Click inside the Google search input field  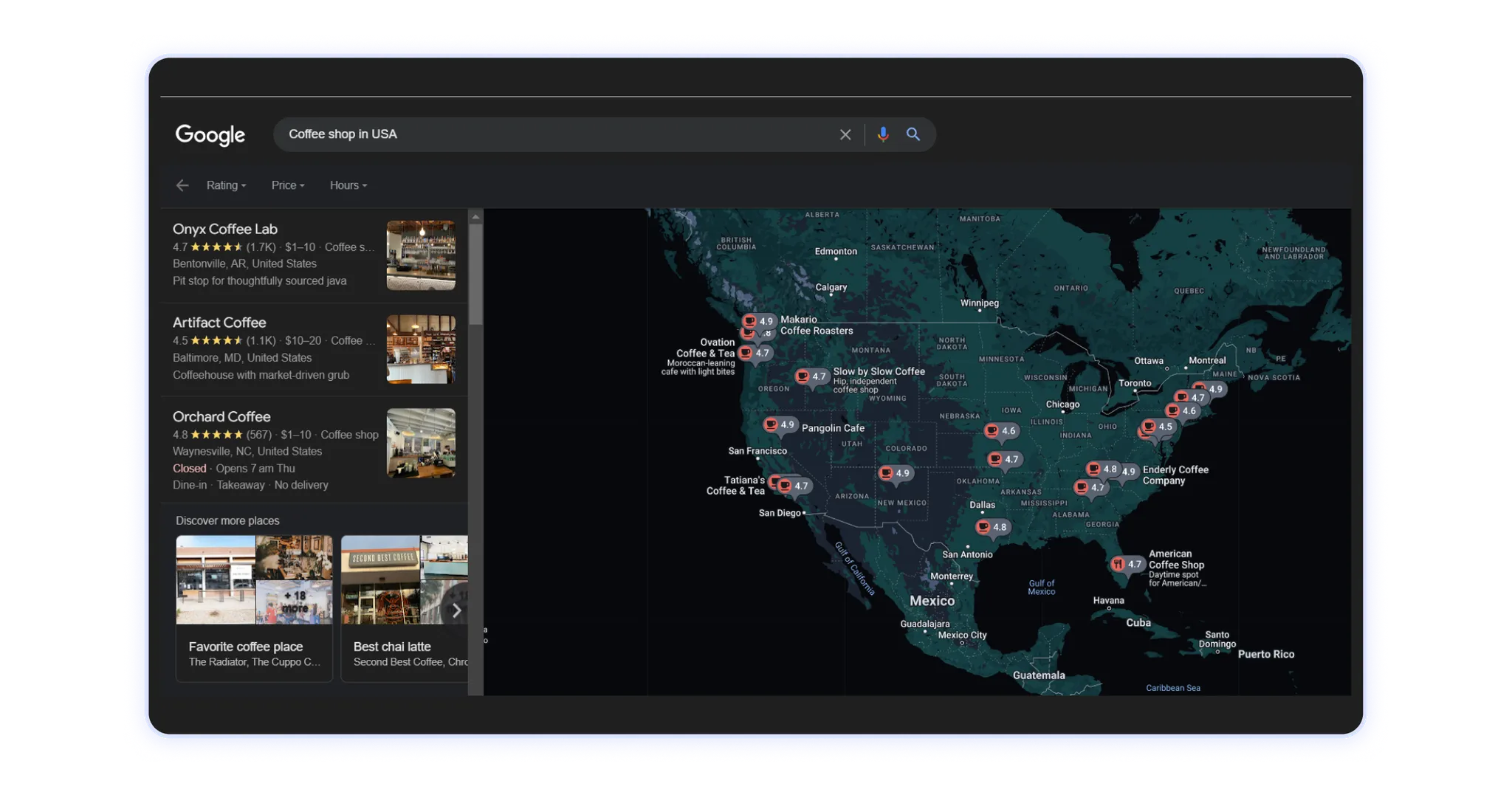(554, 134)
